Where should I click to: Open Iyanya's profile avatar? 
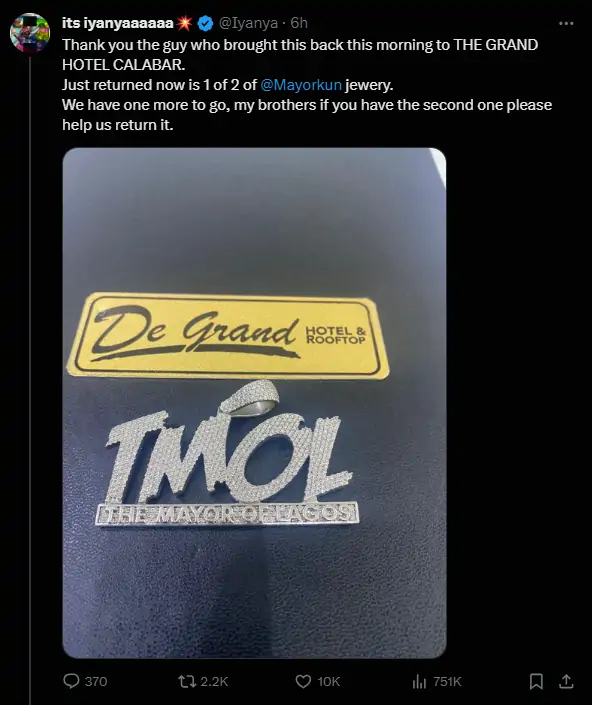30,33
